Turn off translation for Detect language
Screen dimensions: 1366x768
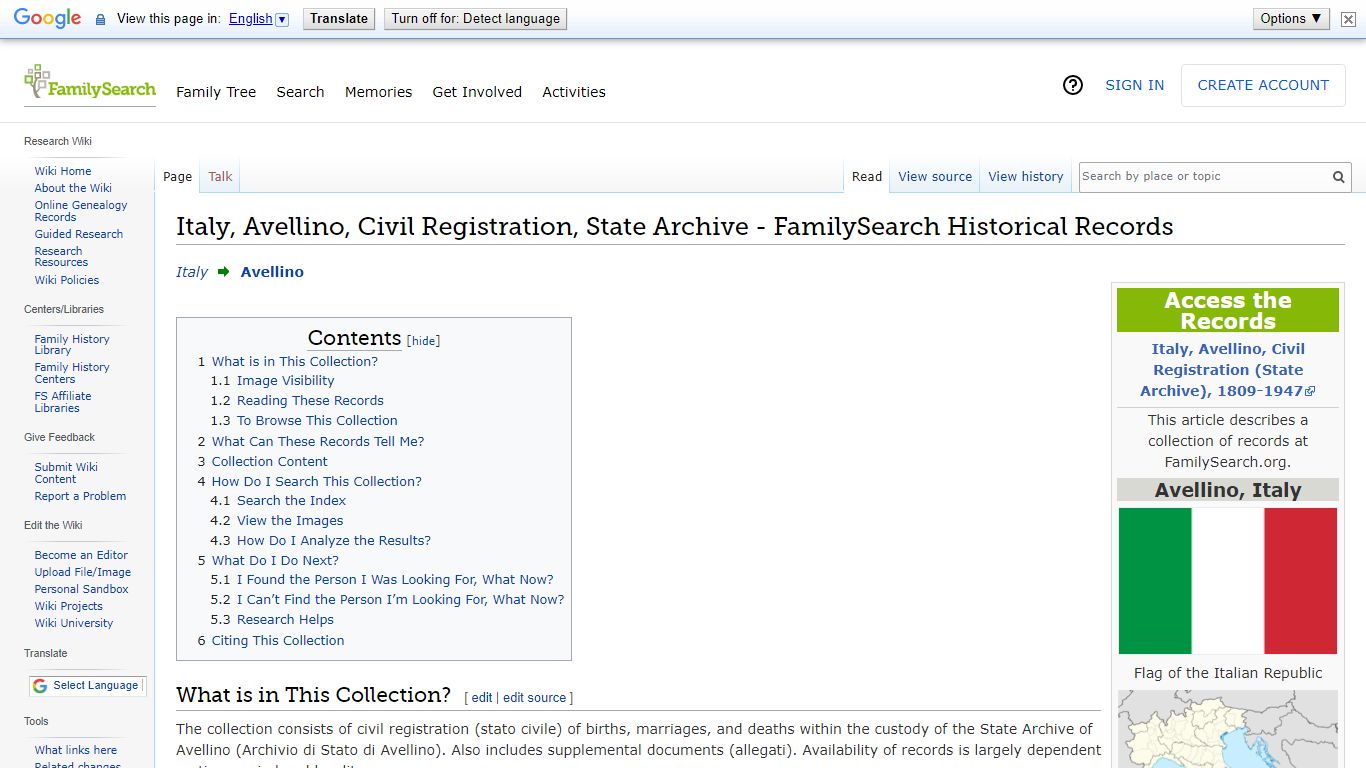point(476,18)
